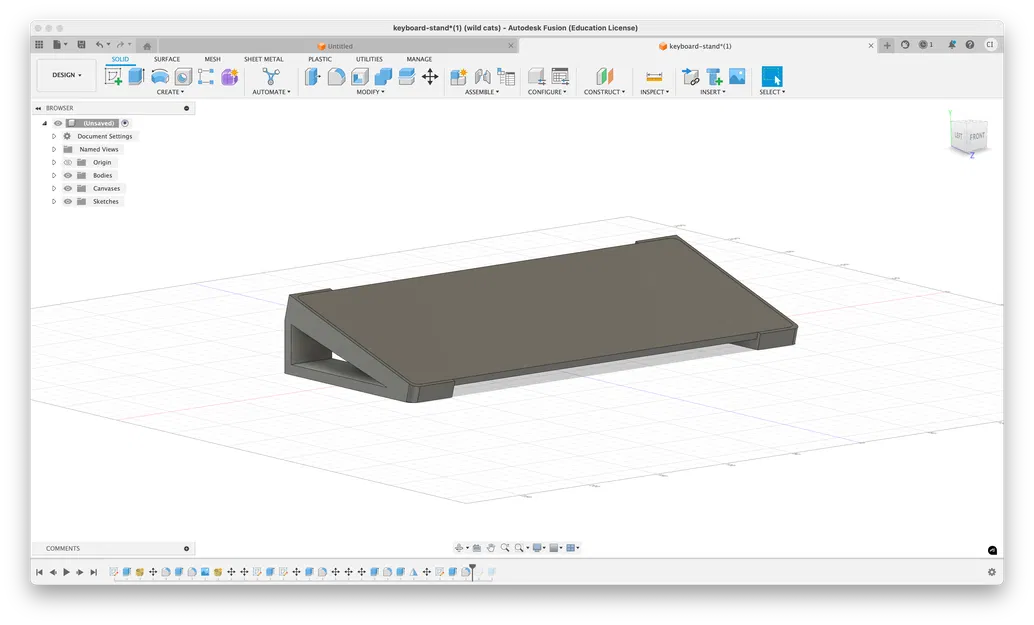Click the Measure tool under Inspect
Screen dimensions: 1034x625
coord(654,76)
